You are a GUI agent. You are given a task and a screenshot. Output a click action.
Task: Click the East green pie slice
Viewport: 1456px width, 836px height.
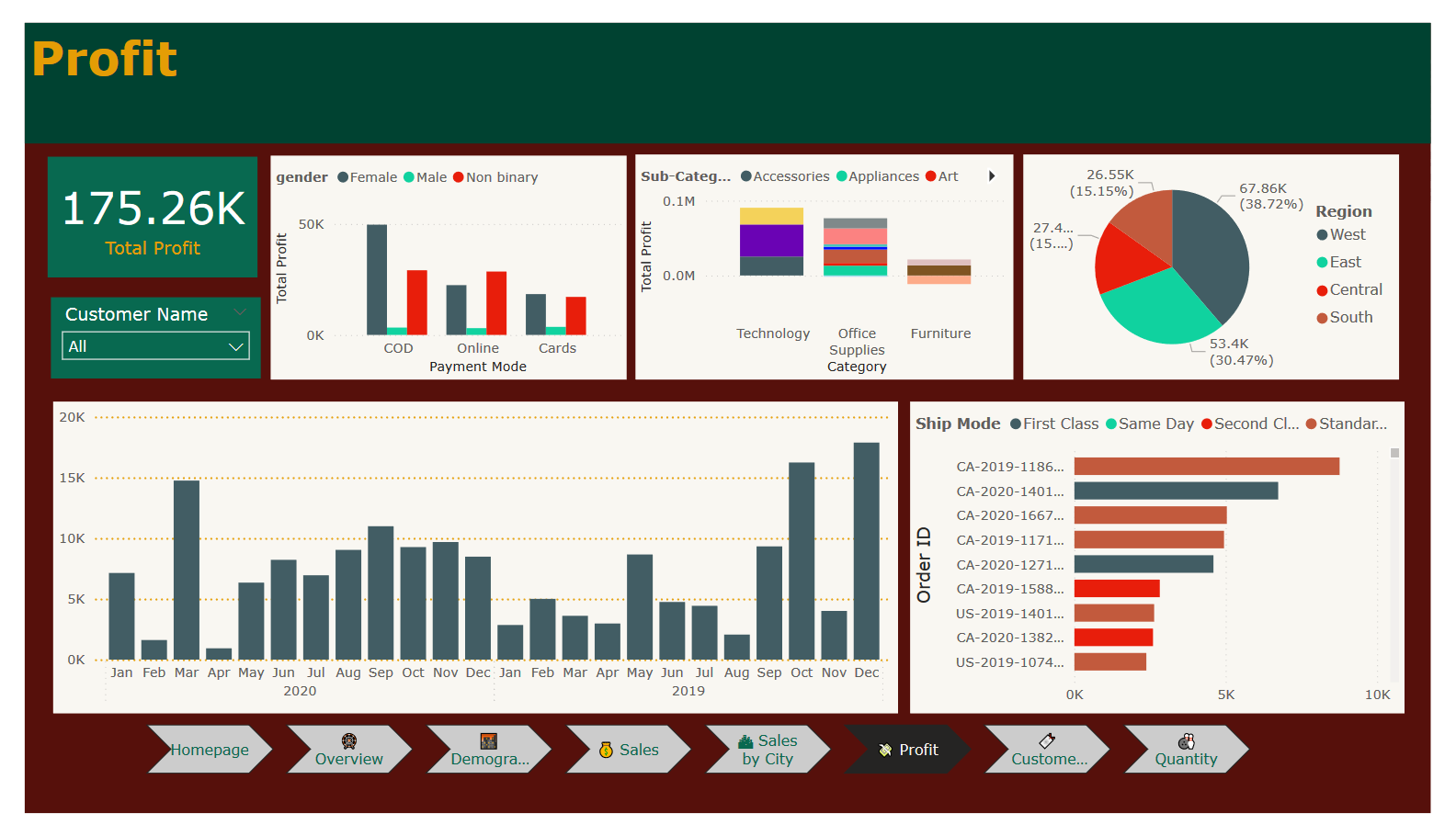pyautogui.click(x=1163, y=308)
